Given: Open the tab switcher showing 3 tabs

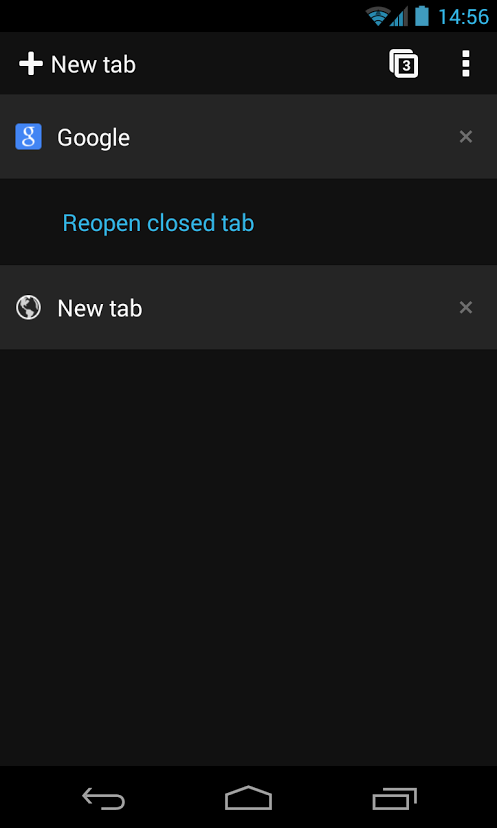Looking at the screenshot, I should tap(404, 64).
